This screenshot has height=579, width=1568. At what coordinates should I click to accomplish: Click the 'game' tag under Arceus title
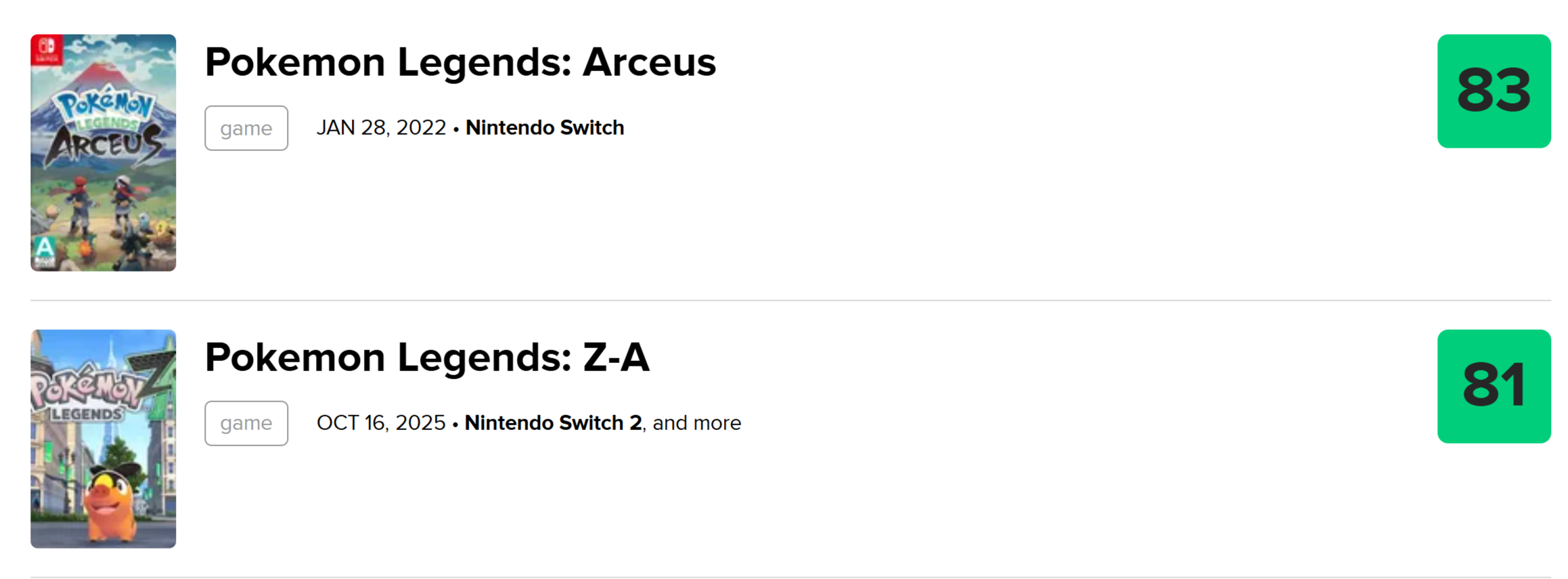coord(246,128)
